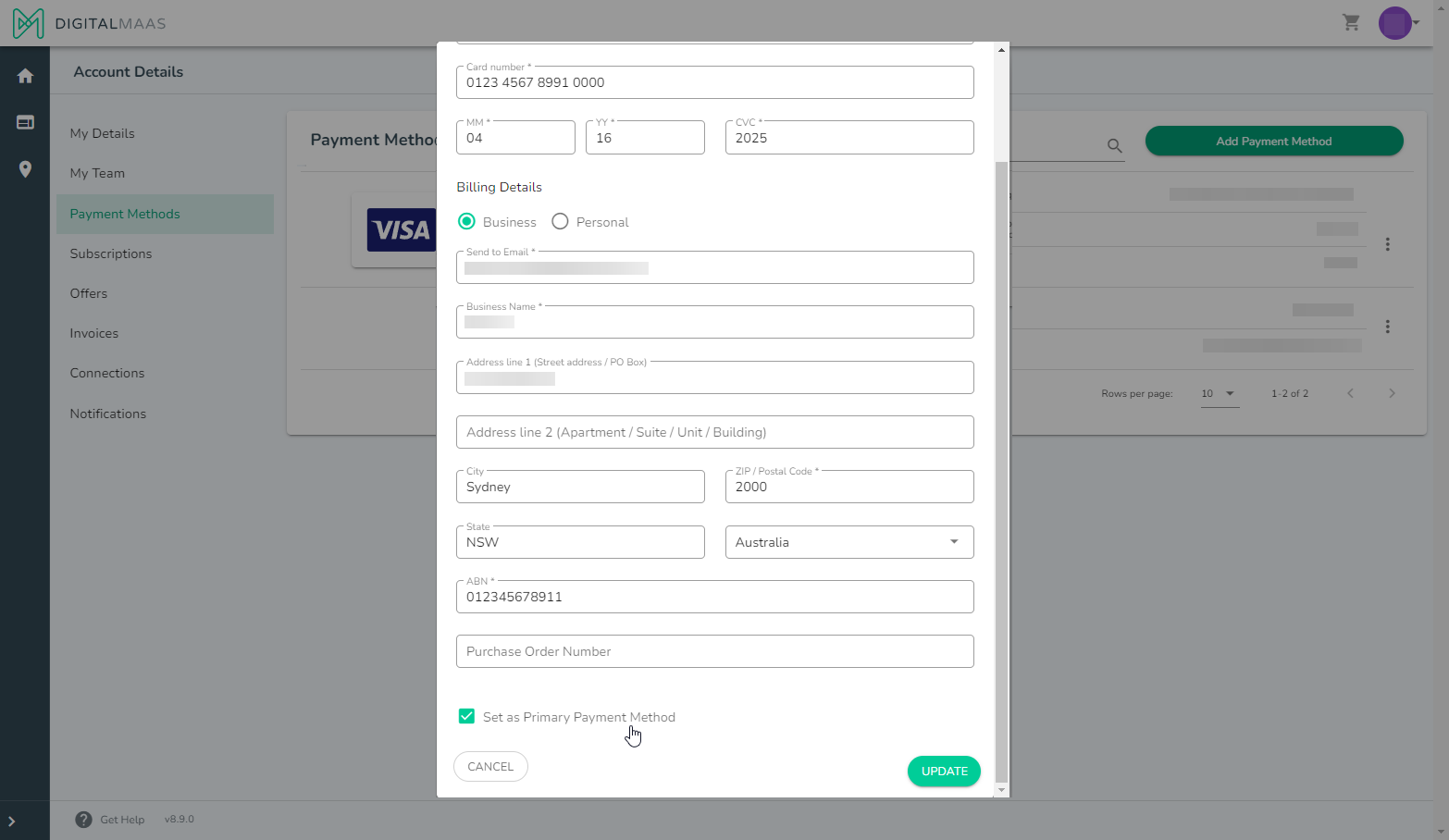Click the DigitalMaas logo
The image size is (1449, 840).
click(x=89, y=23)
